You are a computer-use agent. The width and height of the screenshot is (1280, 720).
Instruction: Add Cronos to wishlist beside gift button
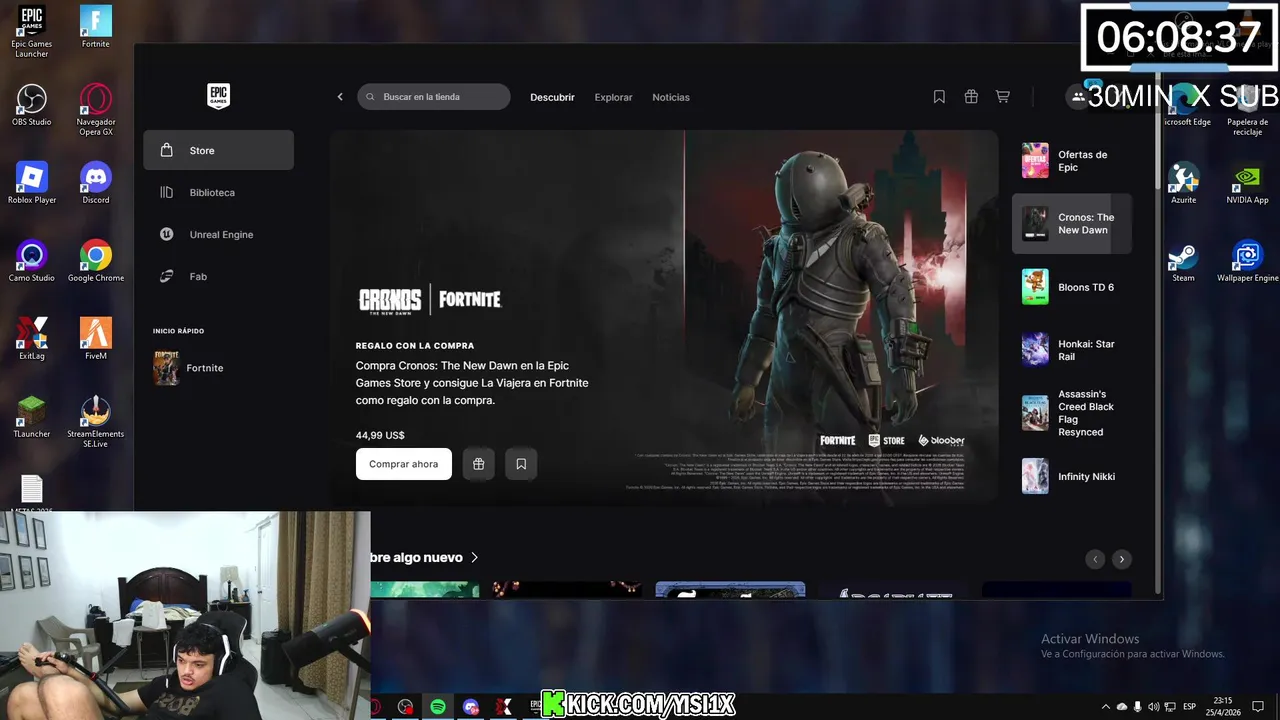coord(521,464)
